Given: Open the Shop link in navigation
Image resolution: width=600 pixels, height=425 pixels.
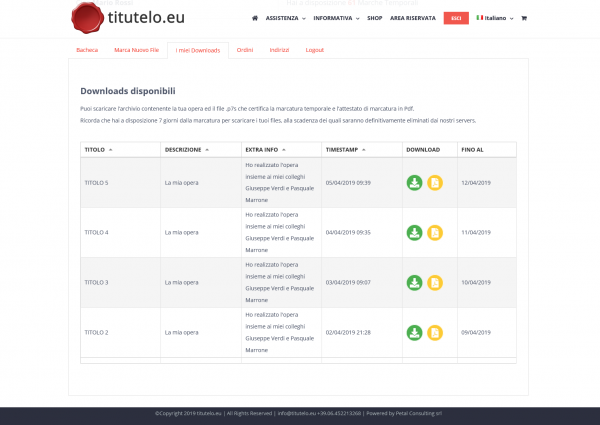Looking at the screenshot, I should (x=375, y=18).
